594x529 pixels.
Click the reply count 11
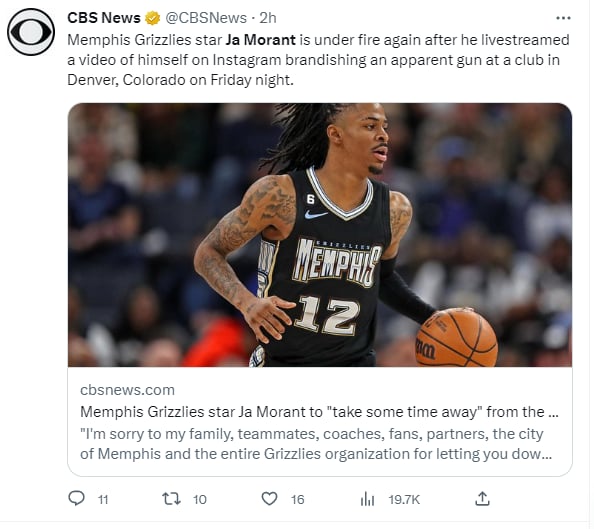(x=103, y=500)
